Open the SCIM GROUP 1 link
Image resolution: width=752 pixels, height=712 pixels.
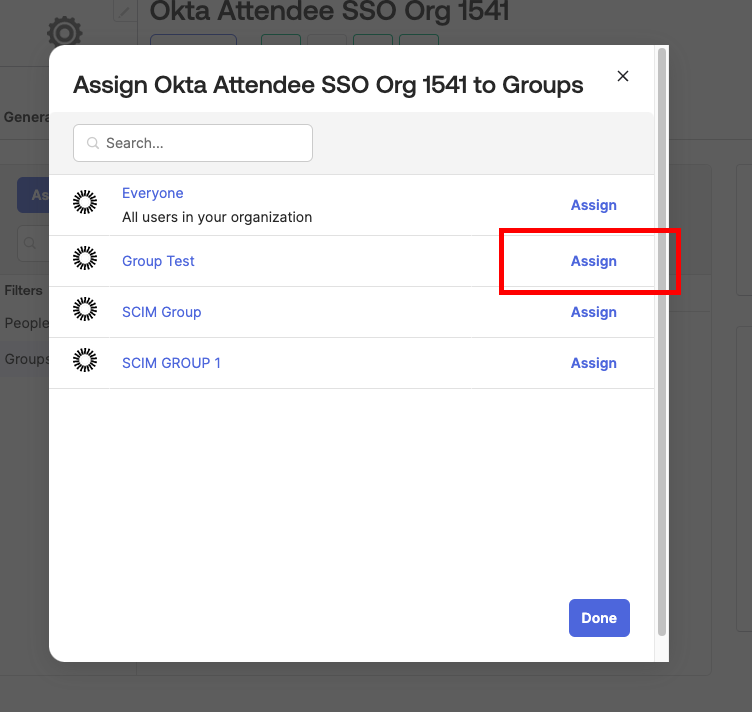(x=171, y=363)
